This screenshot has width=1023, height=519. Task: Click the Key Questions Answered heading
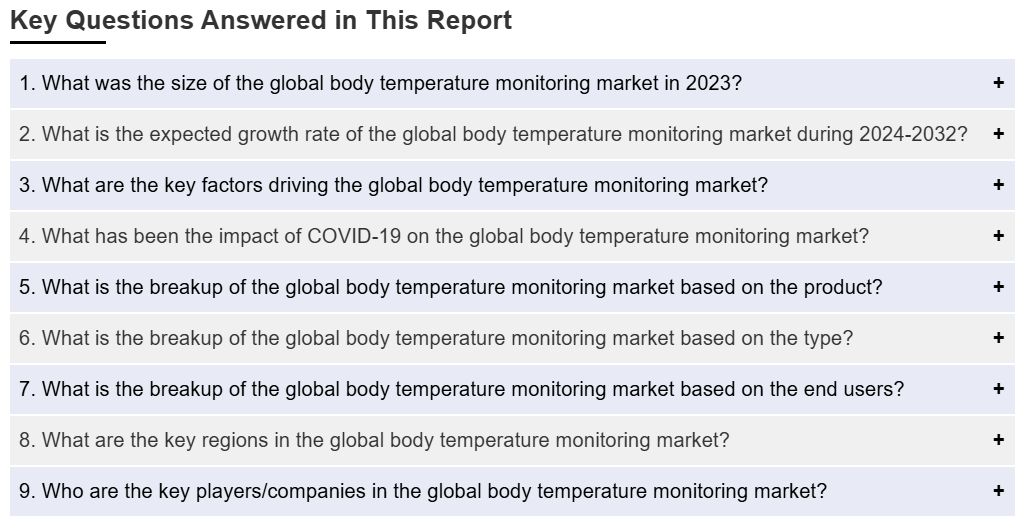click(x=261, y=21)
